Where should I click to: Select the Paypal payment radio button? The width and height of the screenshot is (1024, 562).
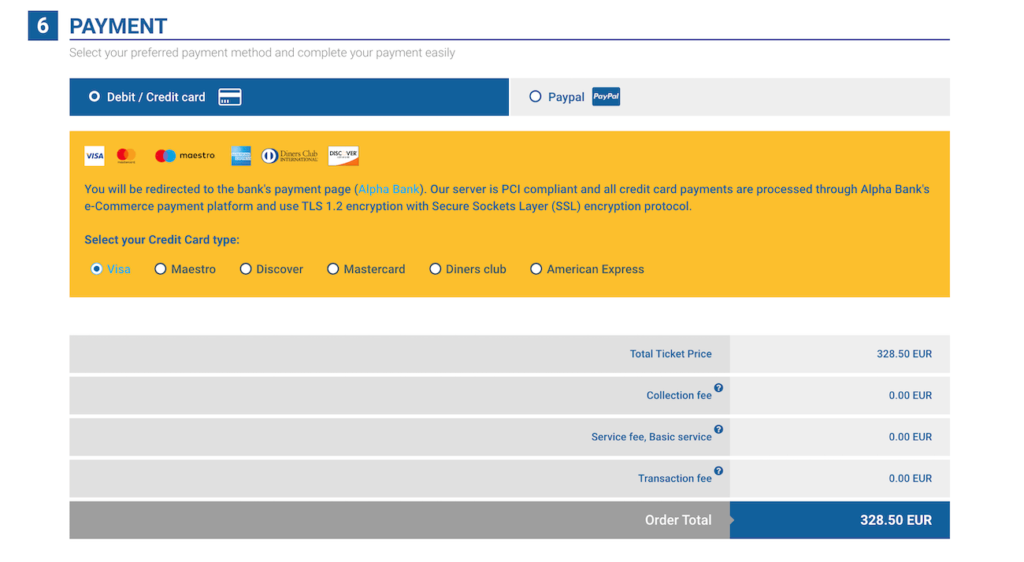click(536, 97)
